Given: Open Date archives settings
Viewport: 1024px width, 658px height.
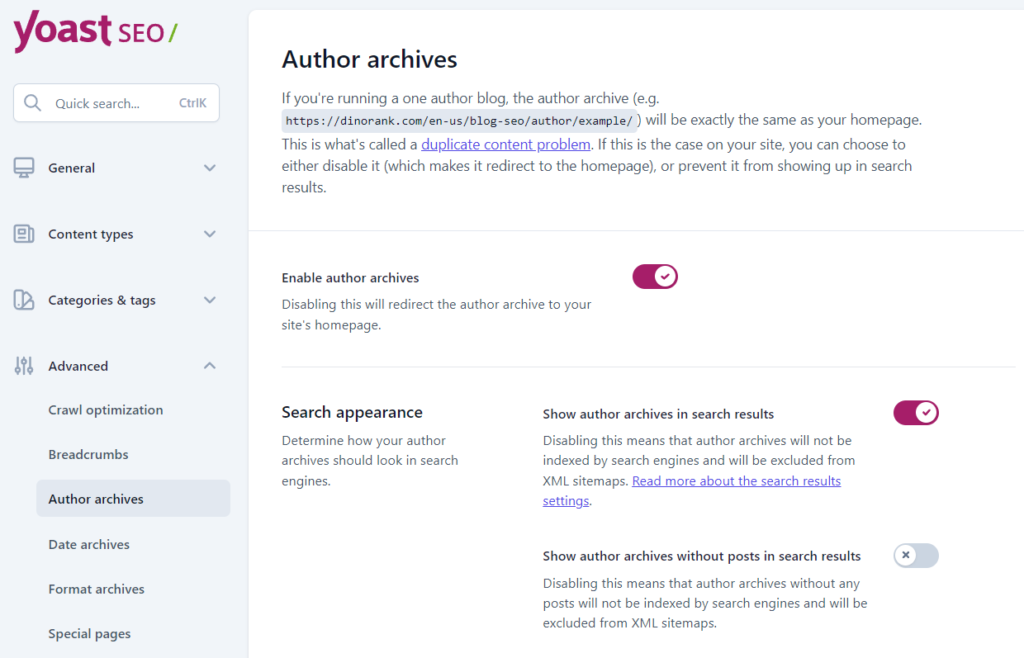Looking at the screenshot, I should click(x=89, y=544).
